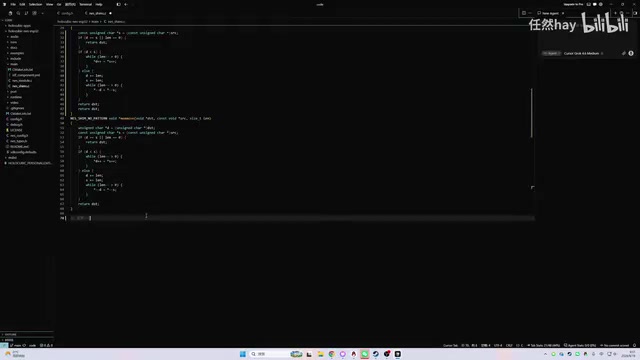
Task: Close the New Agent tab
Action: pos(563,13)
